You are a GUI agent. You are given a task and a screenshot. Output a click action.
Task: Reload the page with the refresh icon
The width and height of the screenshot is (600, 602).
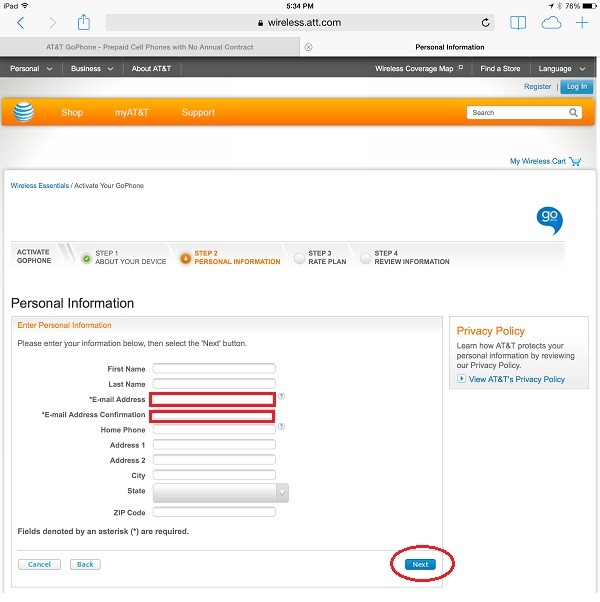[x=485, y=23]
